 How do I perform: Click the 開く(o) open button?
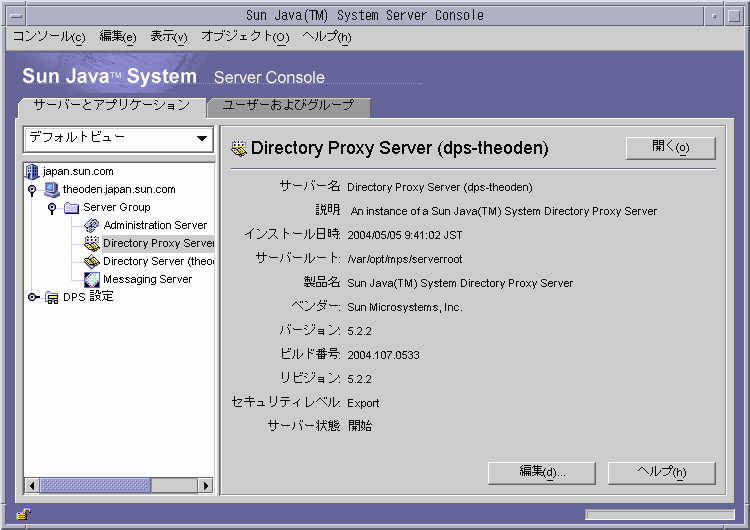coord(671,147)
